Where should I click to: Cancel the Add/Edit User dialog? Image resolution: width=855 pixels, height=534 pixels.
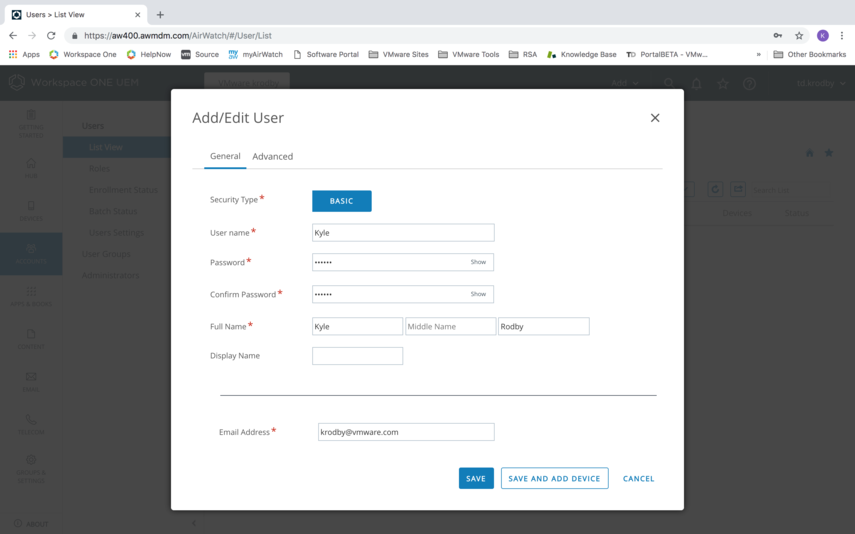(x=638, y=479)
